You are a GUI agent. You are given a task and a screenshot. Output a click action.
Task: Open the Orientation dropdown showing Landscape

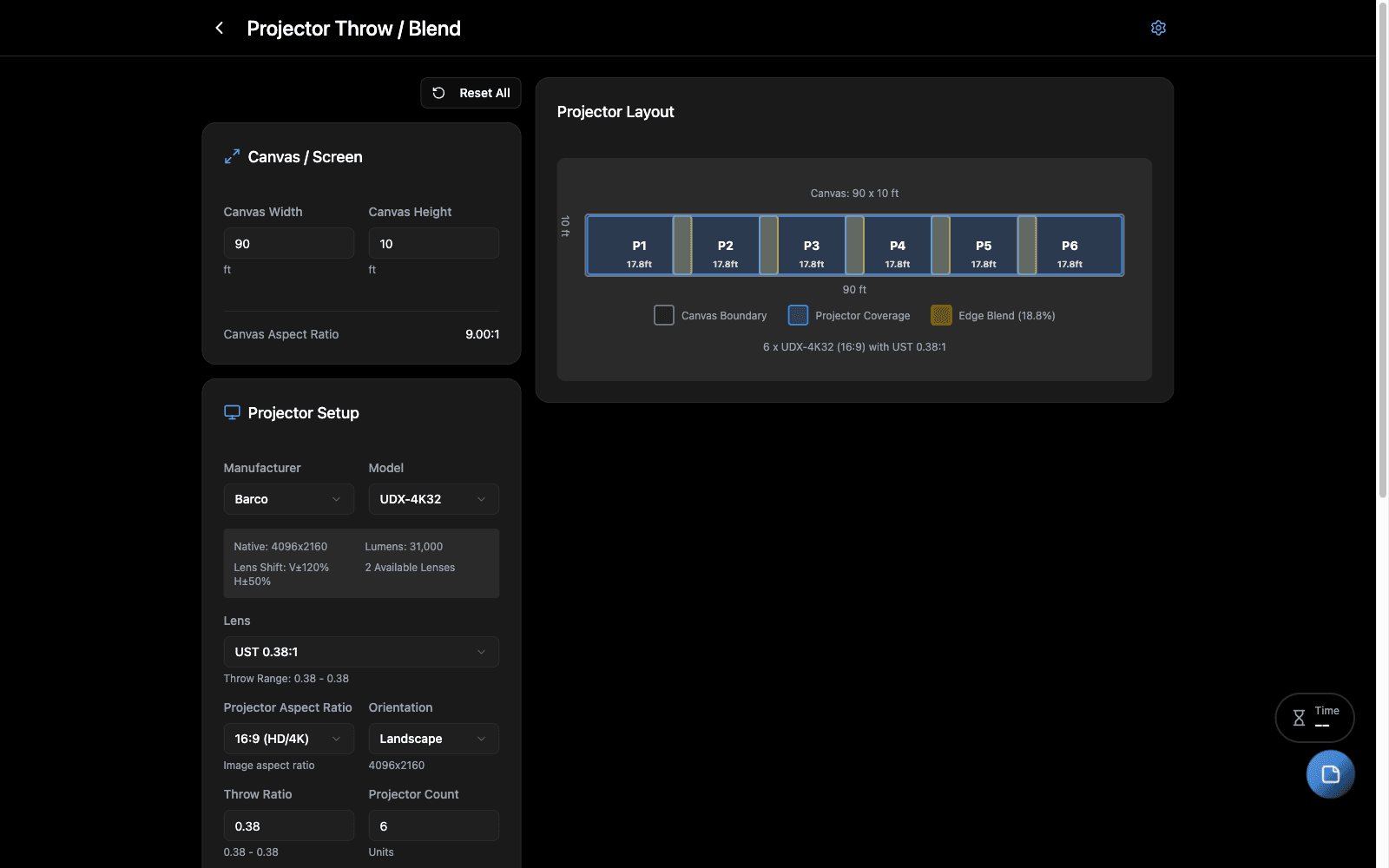click(x=433, y=739)
